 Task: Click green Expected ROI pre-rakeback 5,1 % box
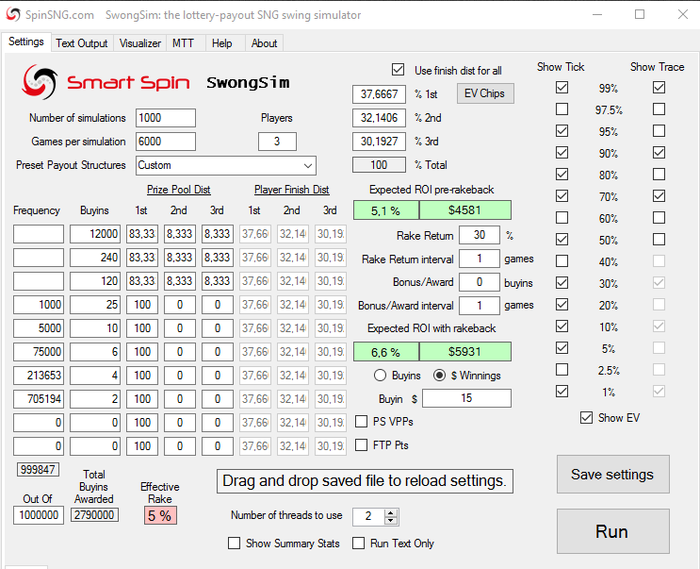(386, 210)
